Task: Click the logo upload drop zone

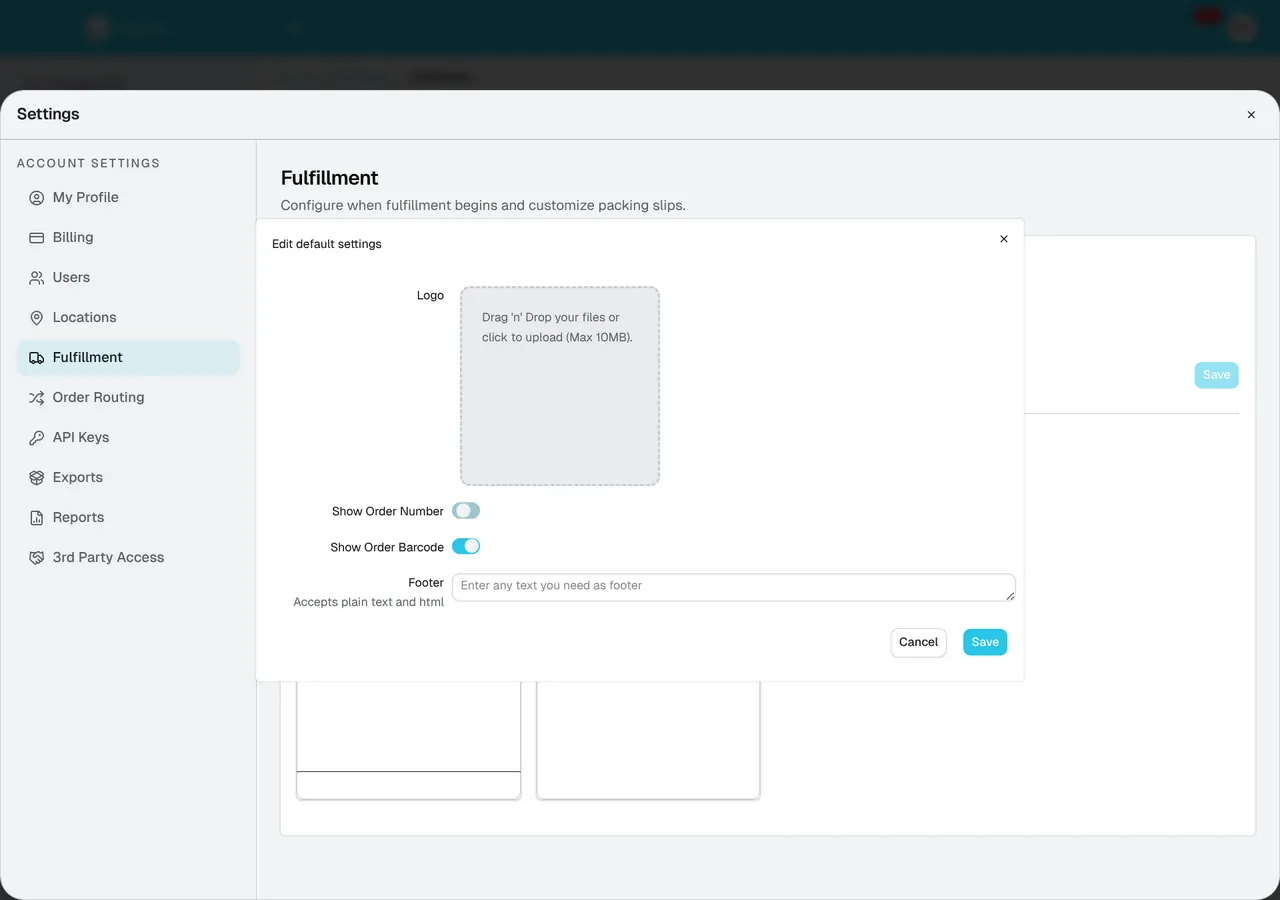Action: click(560, 386)
